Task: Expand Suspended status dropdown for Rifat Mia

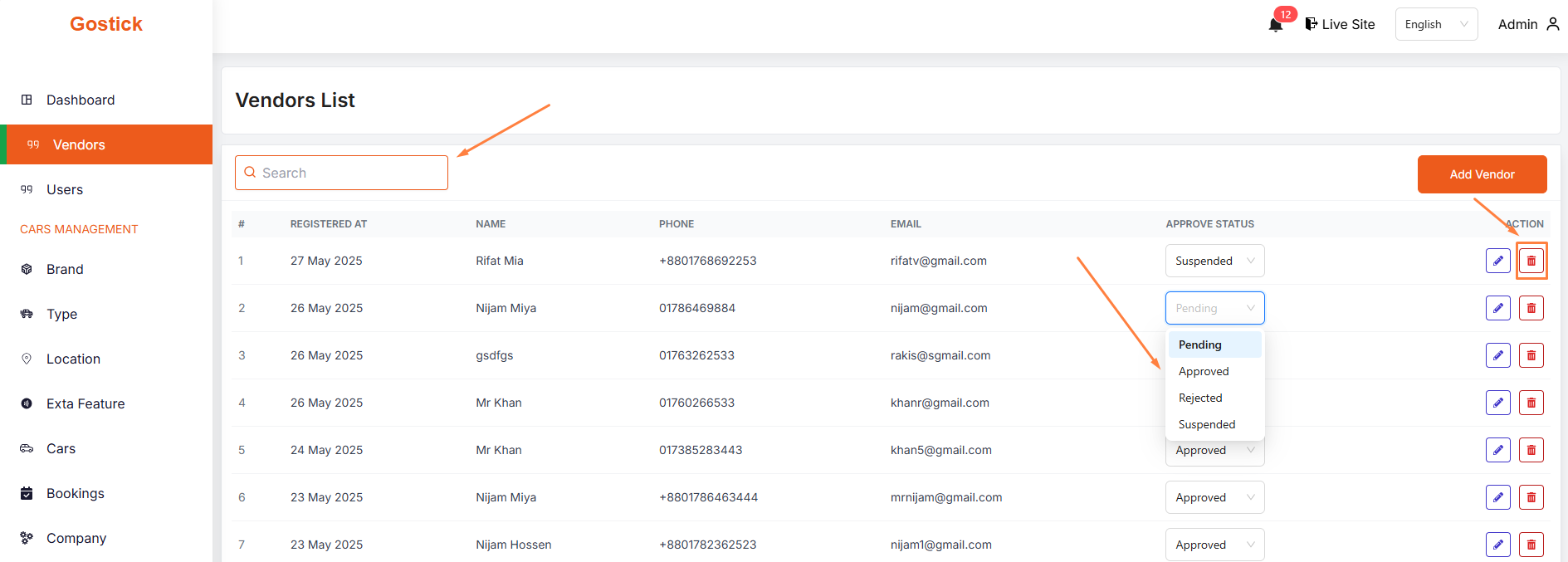Action: click(x=1214, y=261)
